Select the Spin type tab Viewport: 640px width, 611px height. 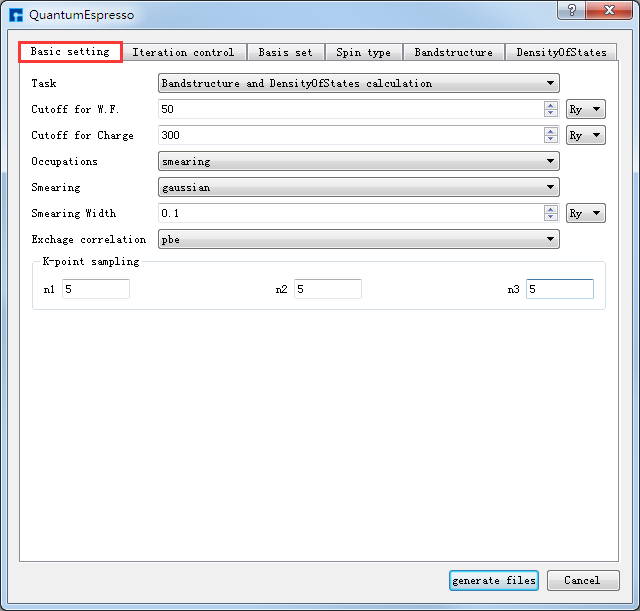click(x=363, y=52)
